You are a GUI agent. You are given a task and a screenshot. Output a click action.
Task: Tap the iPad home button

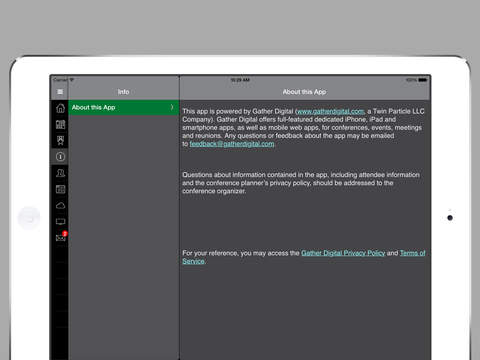coord(29,218)
